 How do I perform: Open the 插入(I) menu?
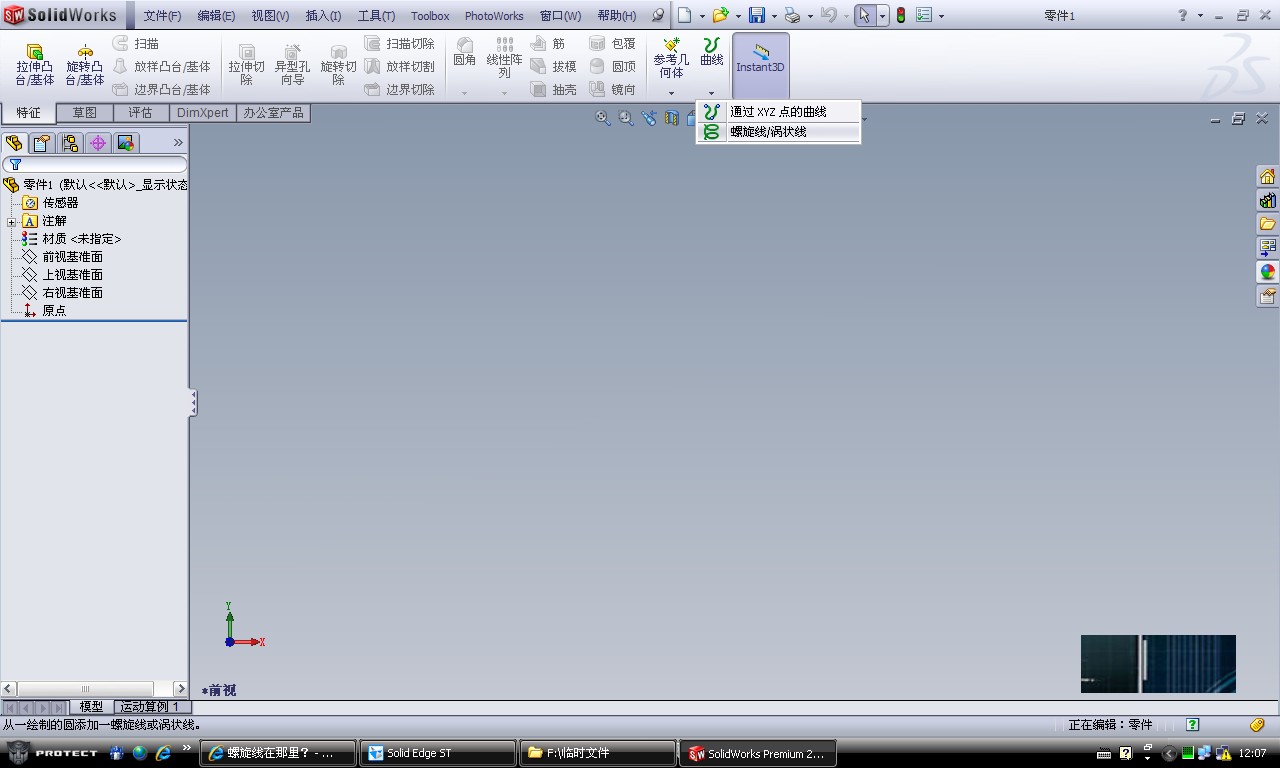tap(323, 16)
